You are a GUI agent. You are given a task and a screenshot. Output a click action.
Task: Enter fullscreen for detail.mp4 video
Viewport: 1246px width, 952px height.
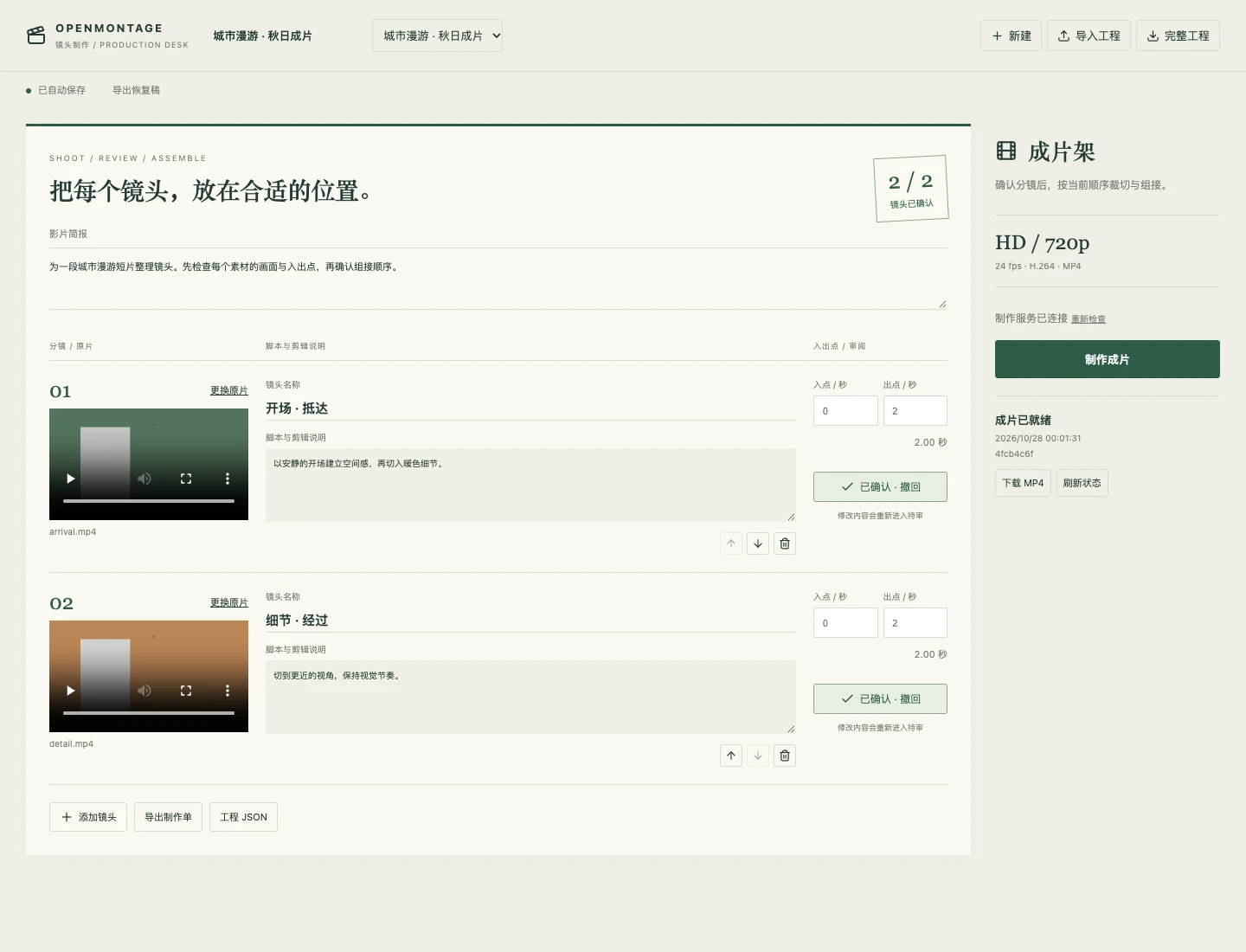pyautogui.click(x=186, y=691)
